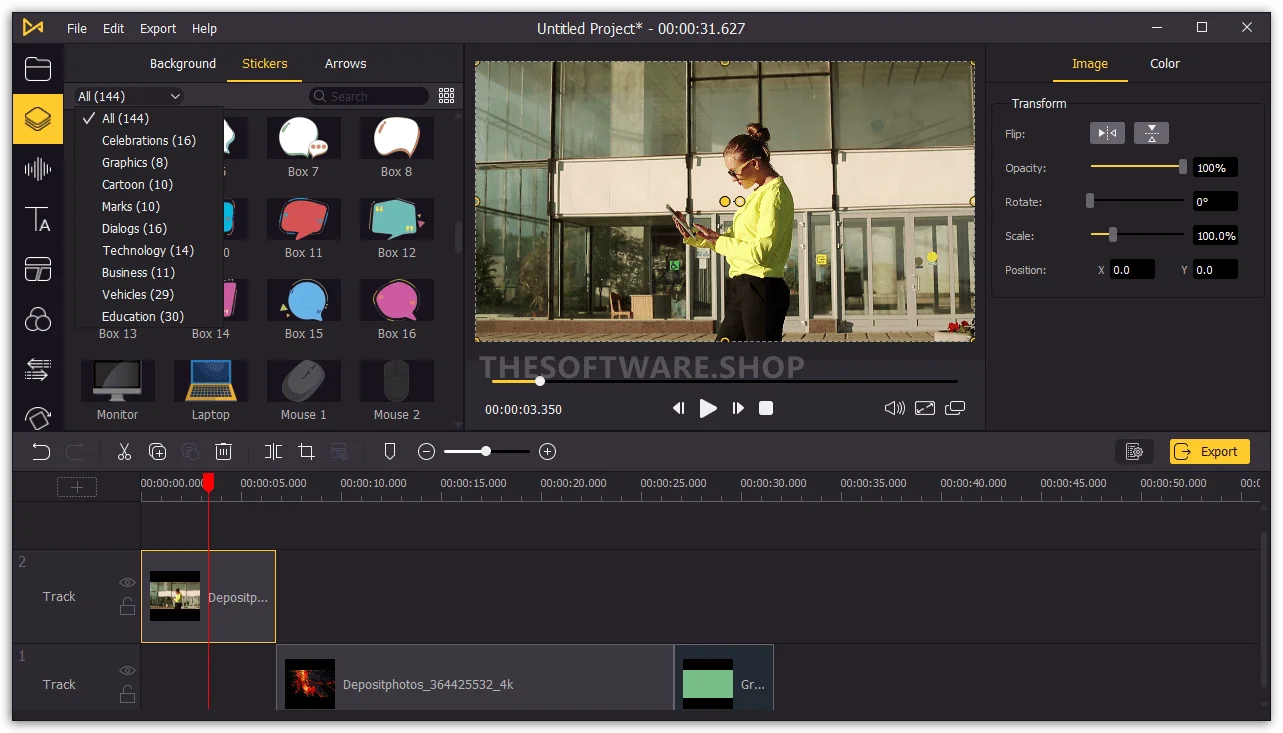Click the flip horizontal icon
Image resolution: width=1283 pixels, height=733 pixels.
1107,133
